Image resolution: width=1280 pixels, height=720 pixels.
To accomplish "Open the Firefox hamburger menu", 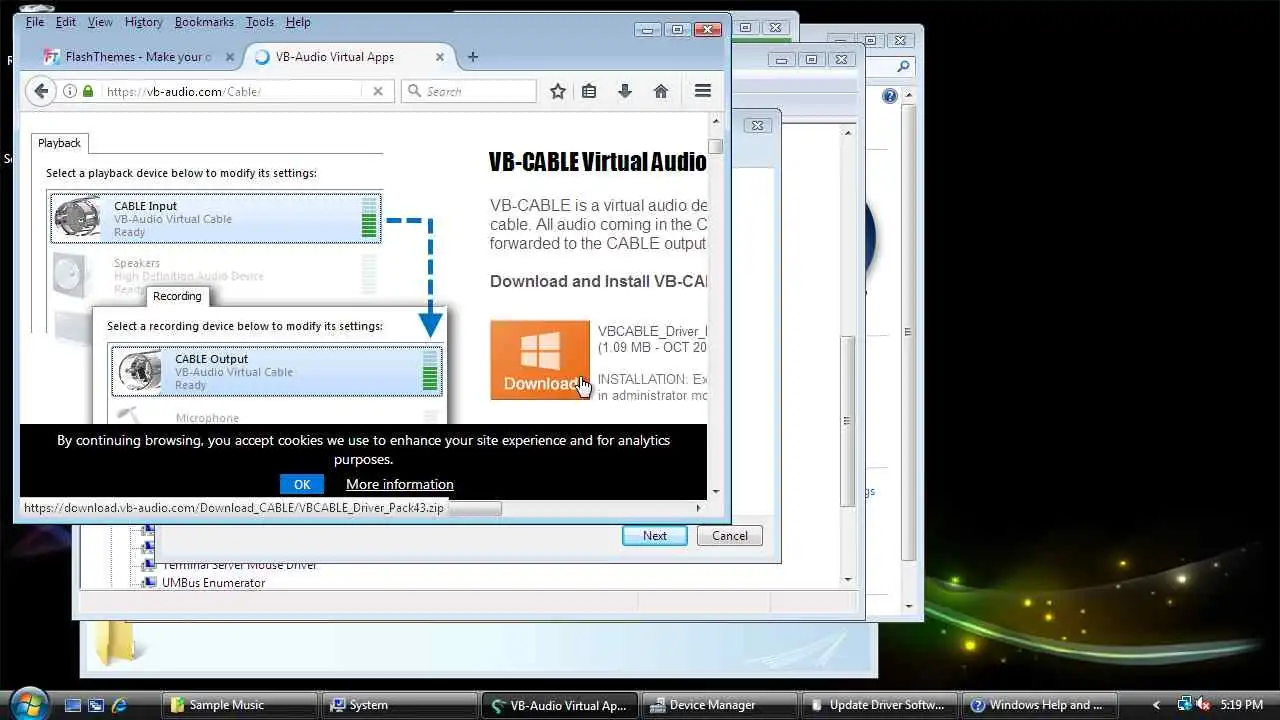I will pyautogui.click(x=703, y=91).
